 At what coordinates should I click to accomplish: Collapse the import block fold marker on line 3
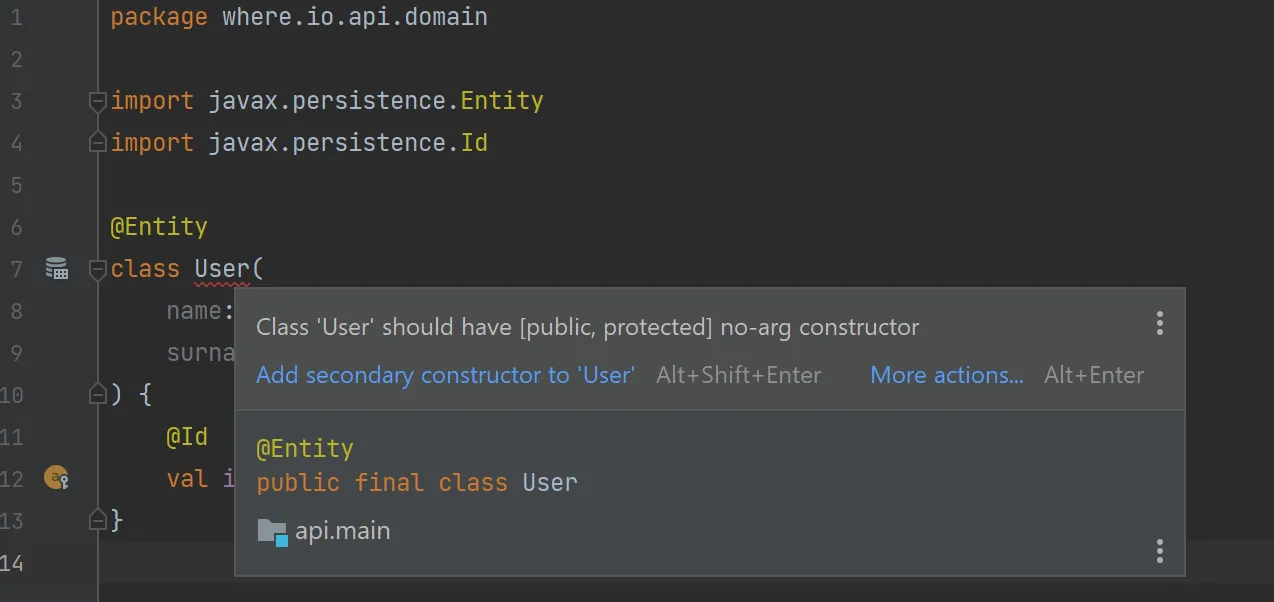(97, 101)
